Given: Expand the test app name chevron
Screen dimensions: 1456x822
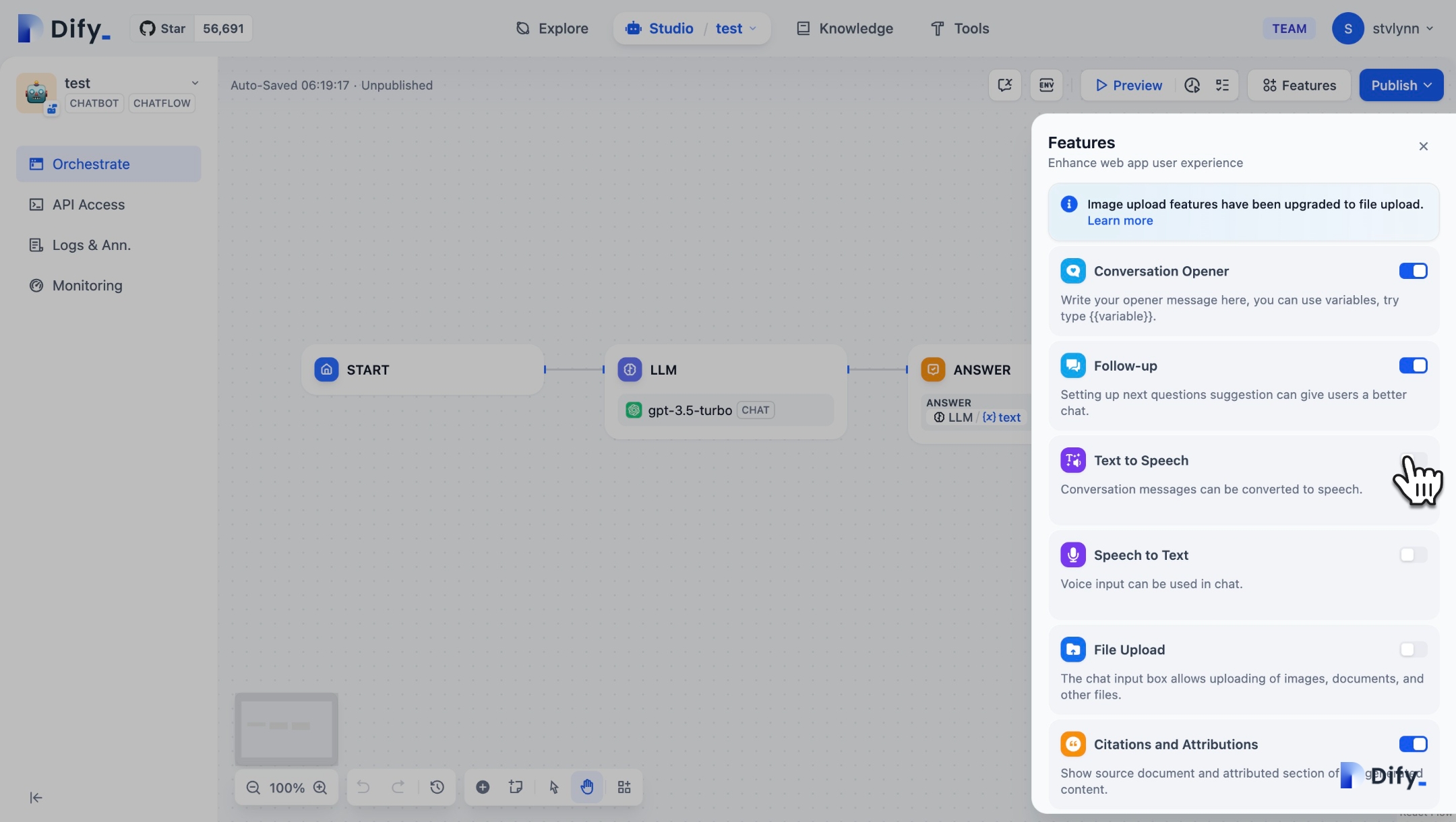Looking at the screenshot, I should tap(195, 83).
